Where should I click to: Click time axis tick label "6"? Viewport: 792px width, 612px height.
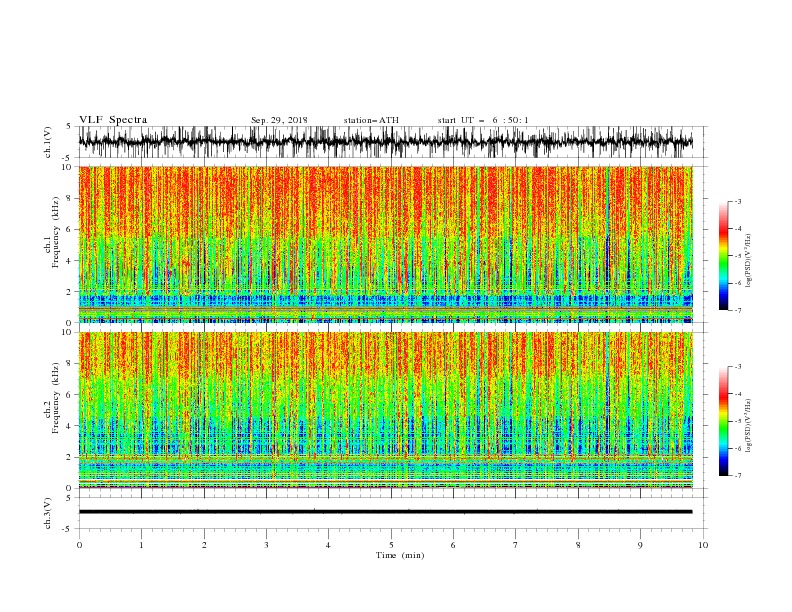click(x=453, y=545)
